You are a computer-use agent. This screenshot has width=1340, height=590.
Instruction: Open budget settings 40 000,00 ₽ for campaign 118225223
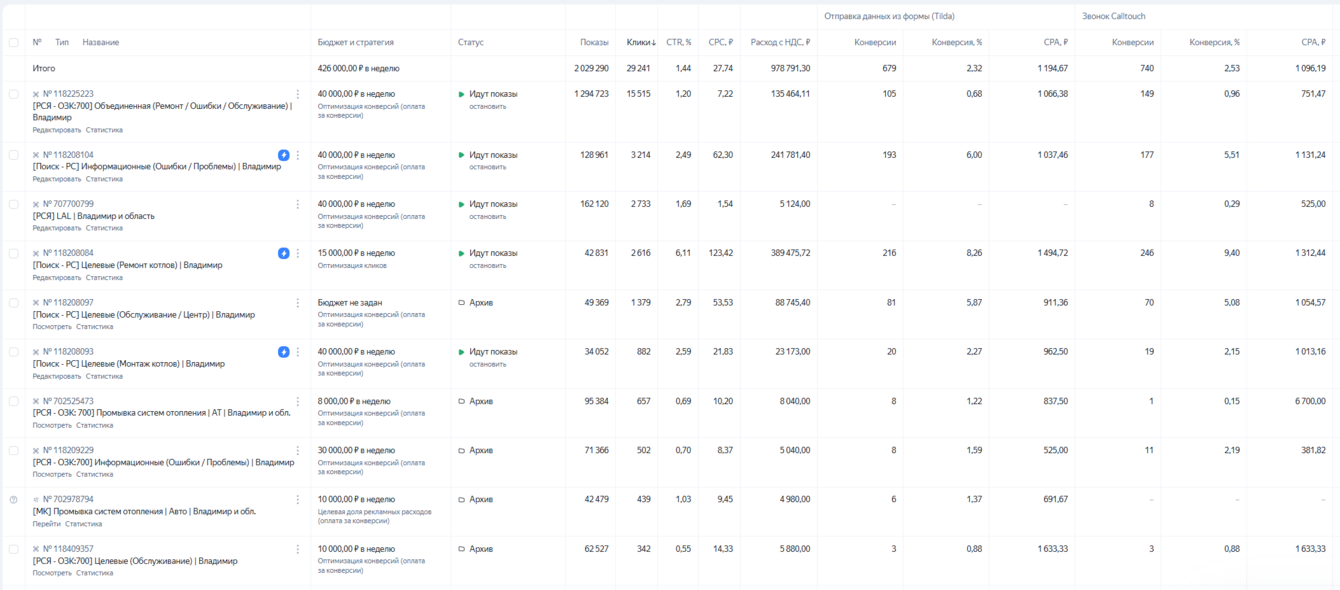pos(356,94)
